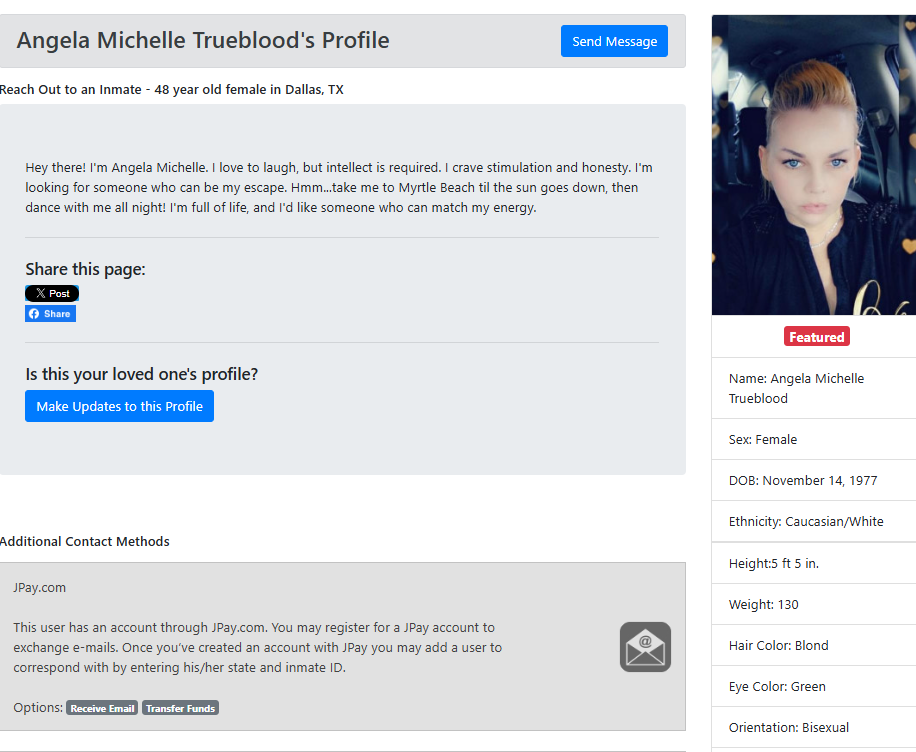
Task: Click the 'Share this page:' heading
Action: [85, 269]
